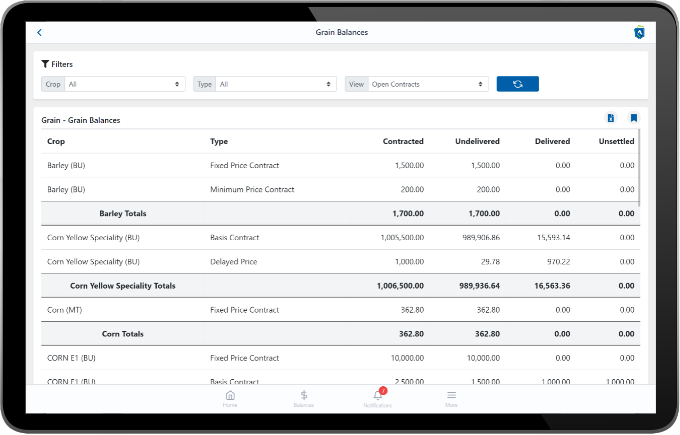Click the Delivered column header

pyautogui.click(x=552, y=141)
